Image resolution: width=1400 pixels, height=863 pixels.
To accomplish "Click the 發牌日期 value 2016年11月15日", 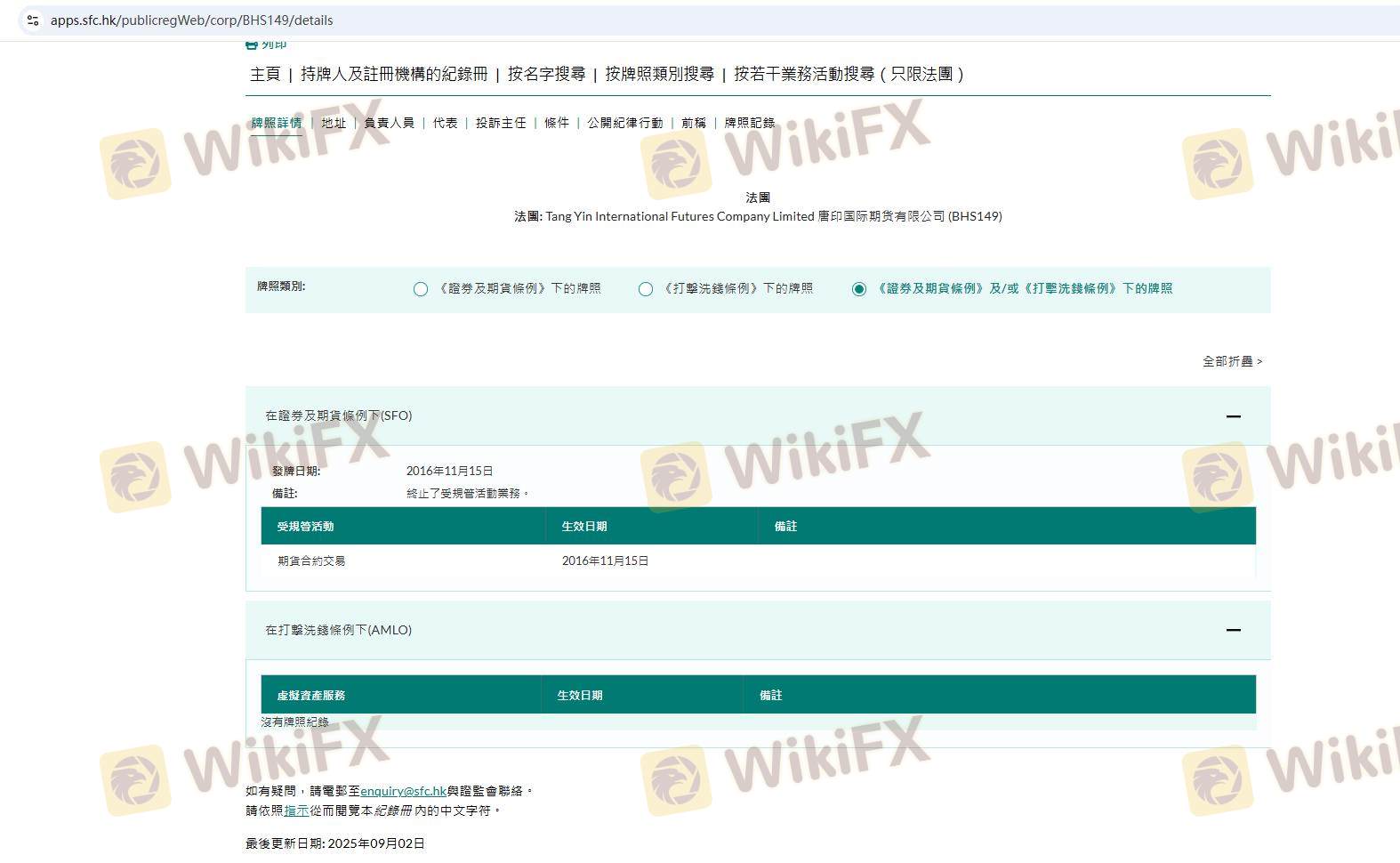I will (449, 472).
